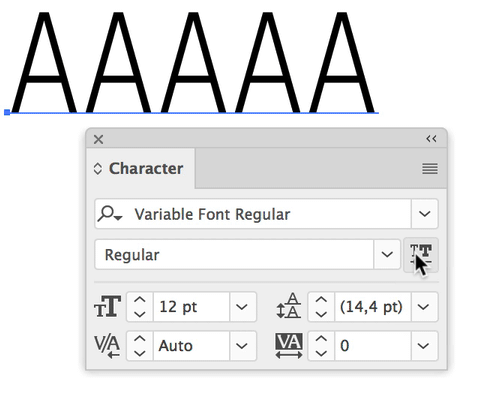Image resolution: width=480 pixels, height=398 pixels.
Task: Close the Character panel
Action: tap(98, 139)
